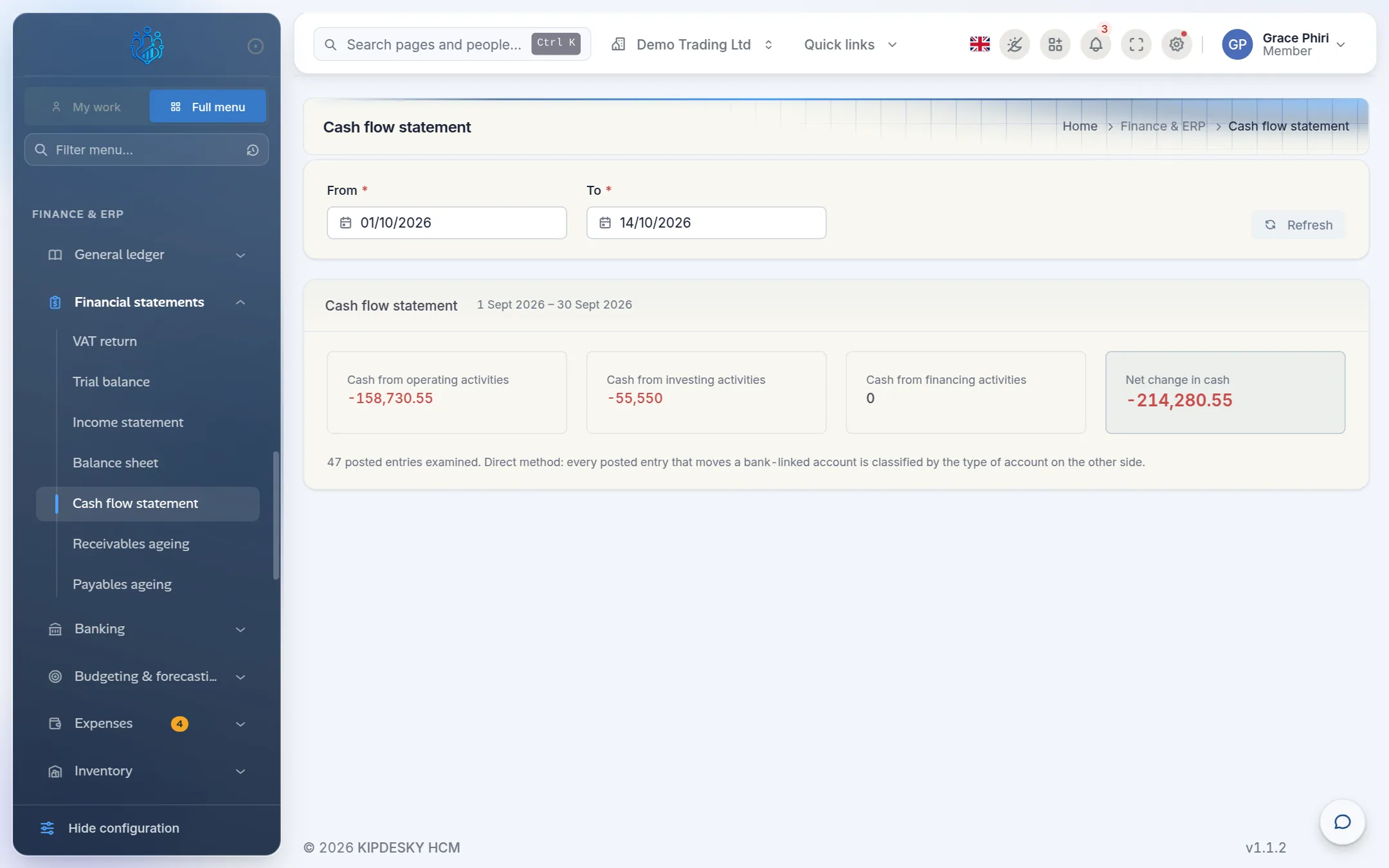
Task: Toggle the light/dark theme icon
Action: click(1015, 44)
